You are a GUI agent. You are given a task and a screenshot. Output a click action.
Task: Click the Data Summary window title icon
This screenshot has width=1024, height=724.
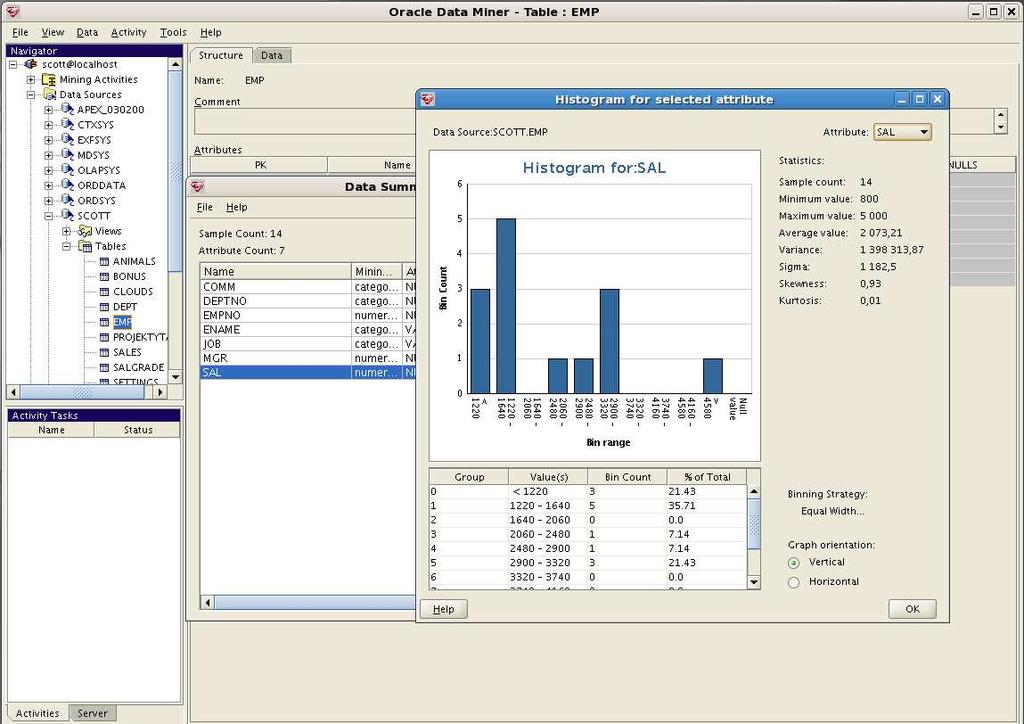tap(198, 187)
